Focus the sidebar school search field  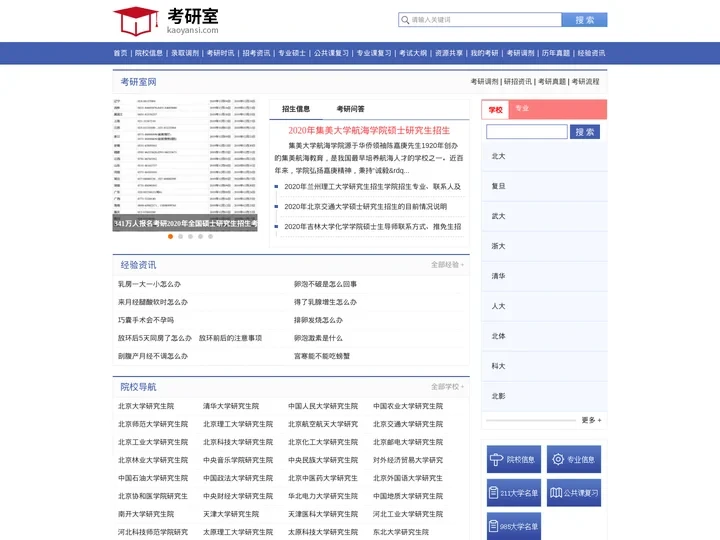527,132
